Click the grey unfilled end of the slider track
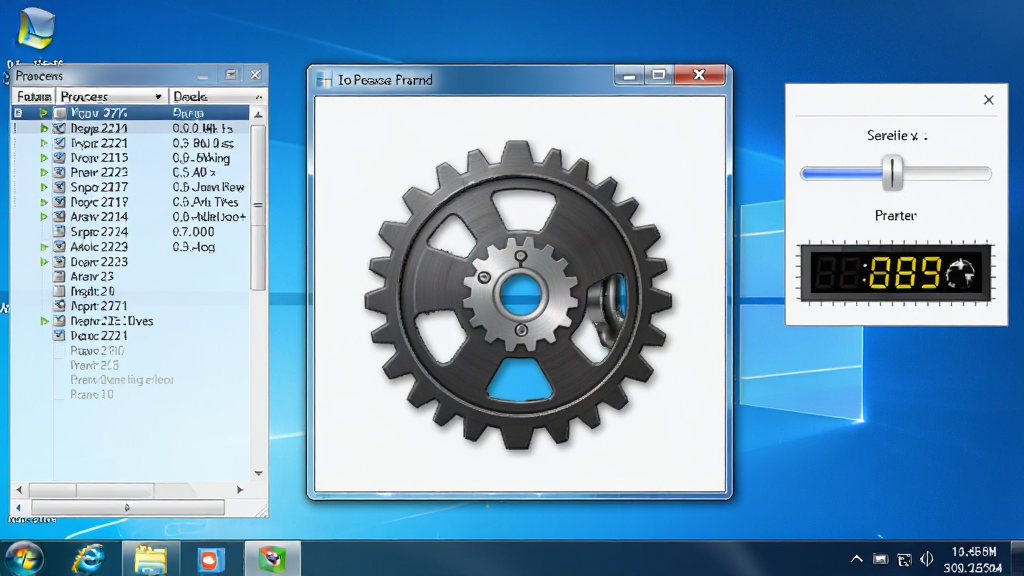Viewport: 1024px width, 576px height. click(x=948, y=174)
